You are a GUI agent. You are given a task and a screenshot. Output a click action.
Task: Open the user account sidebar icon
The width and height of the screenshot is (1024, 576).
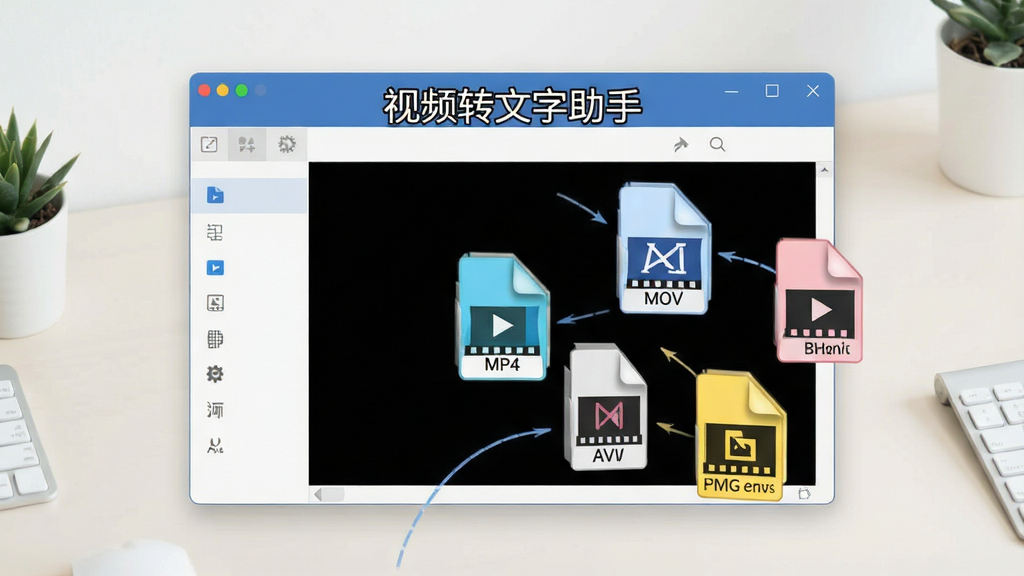[215, 445]
